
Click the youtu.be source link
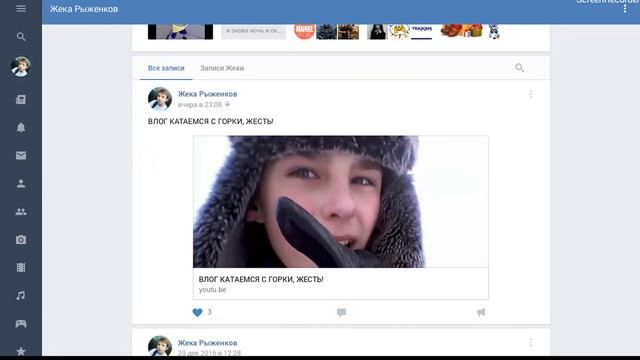pos(212,290)
